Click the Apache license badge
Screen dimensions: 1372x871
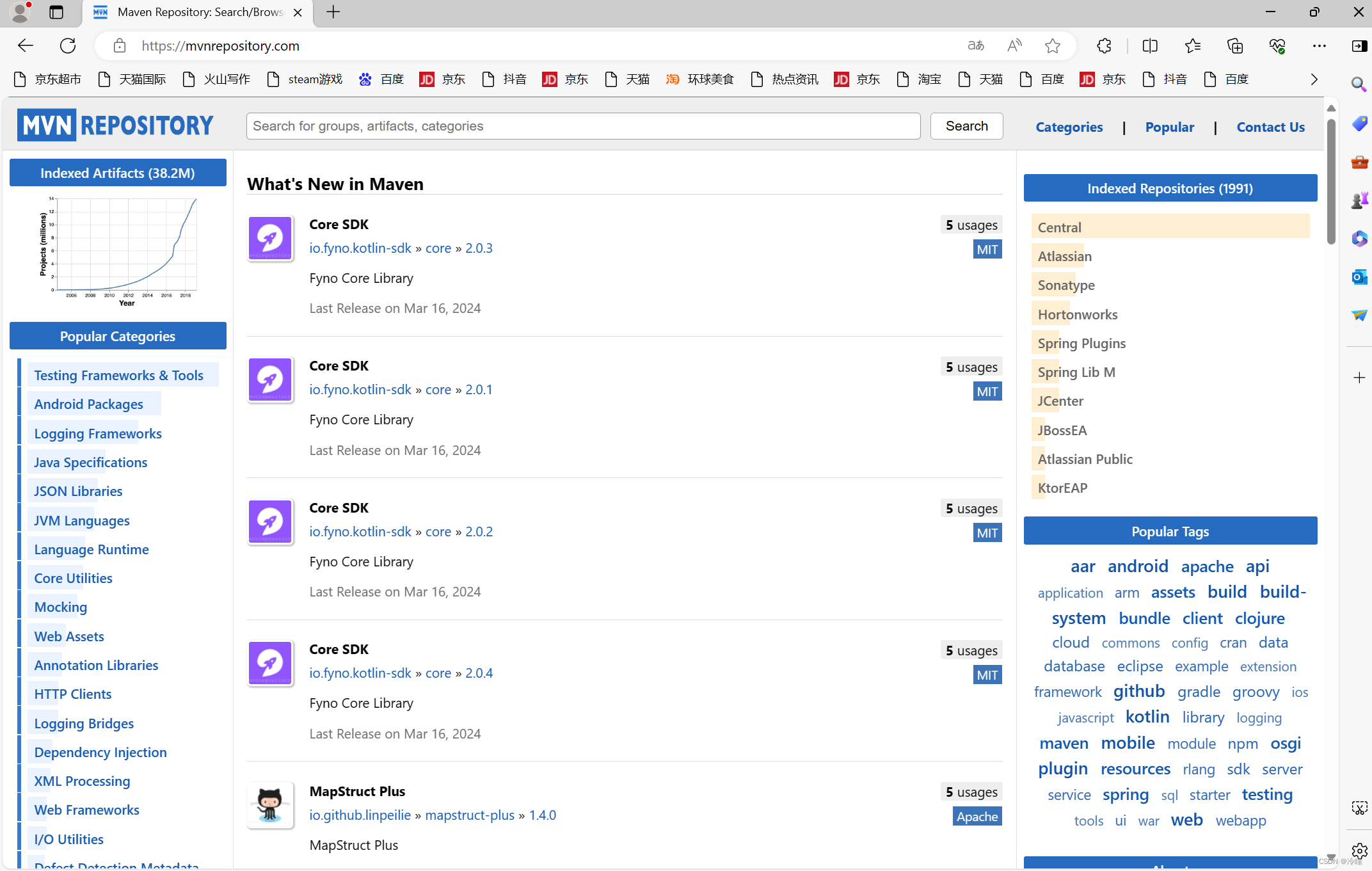point(977,816)
